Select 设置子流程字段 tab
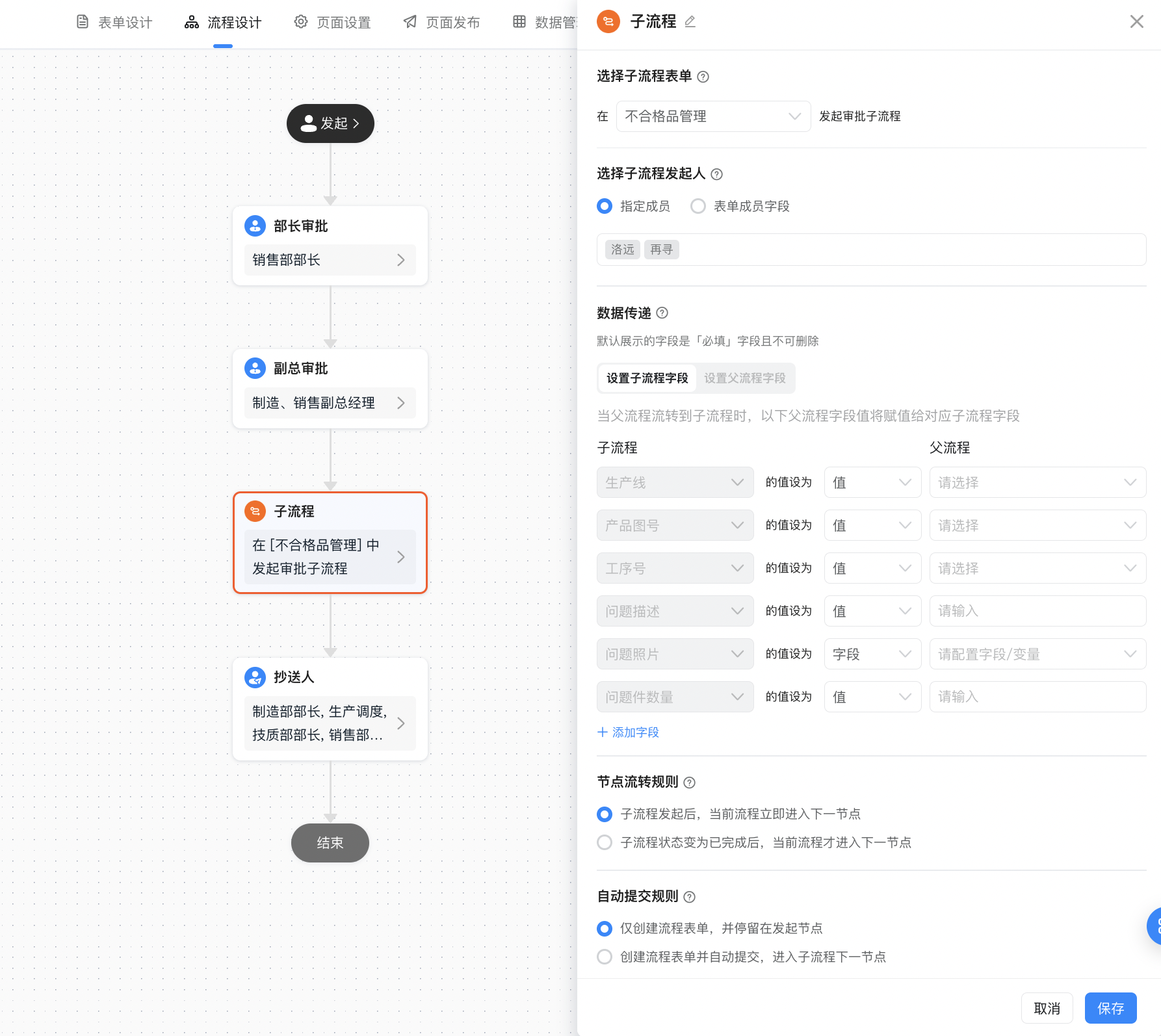The image size is (1161, 1036). point(647,378)
